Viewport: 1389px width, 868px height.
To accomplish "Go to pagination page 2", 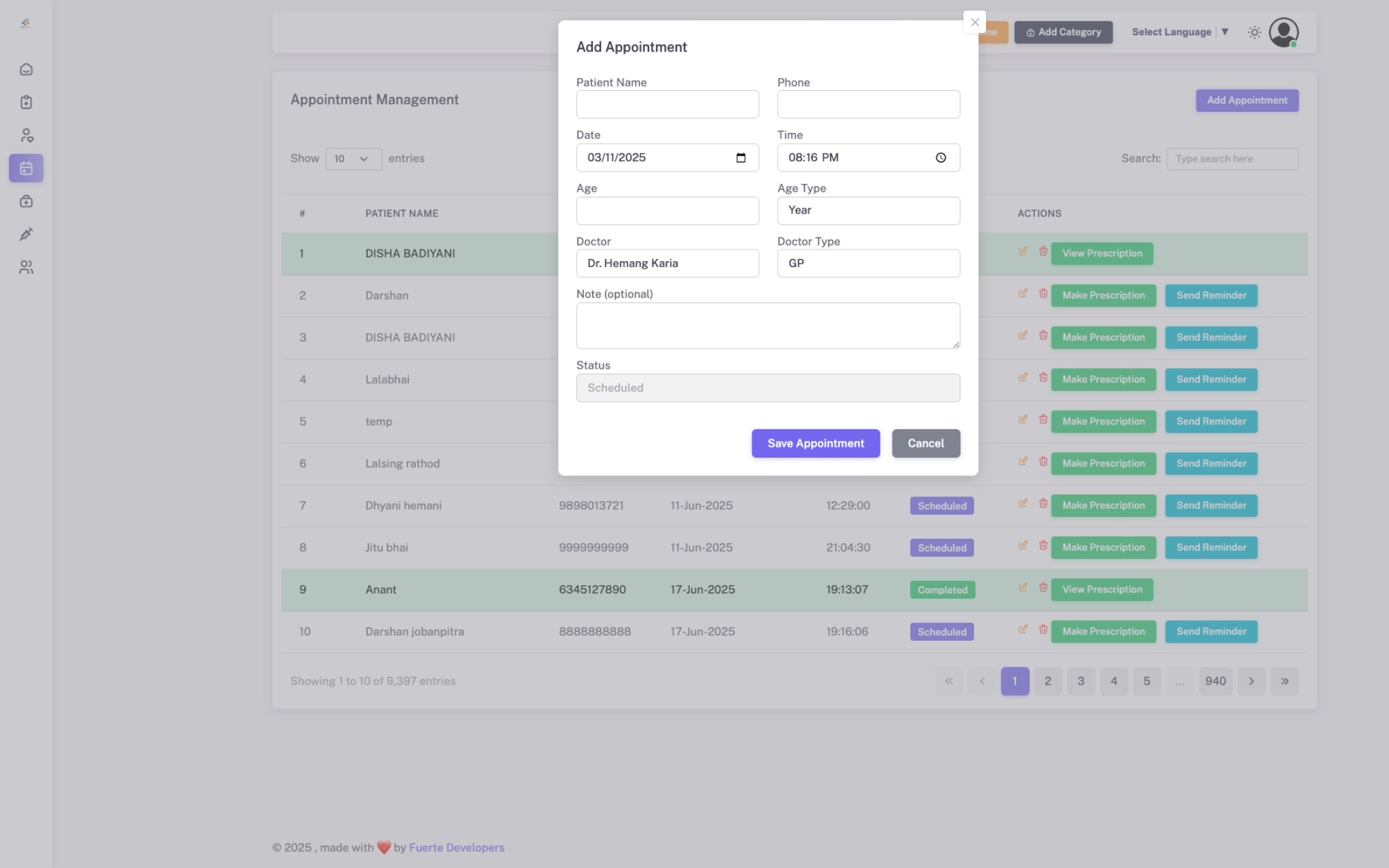I will point(1048,681).
